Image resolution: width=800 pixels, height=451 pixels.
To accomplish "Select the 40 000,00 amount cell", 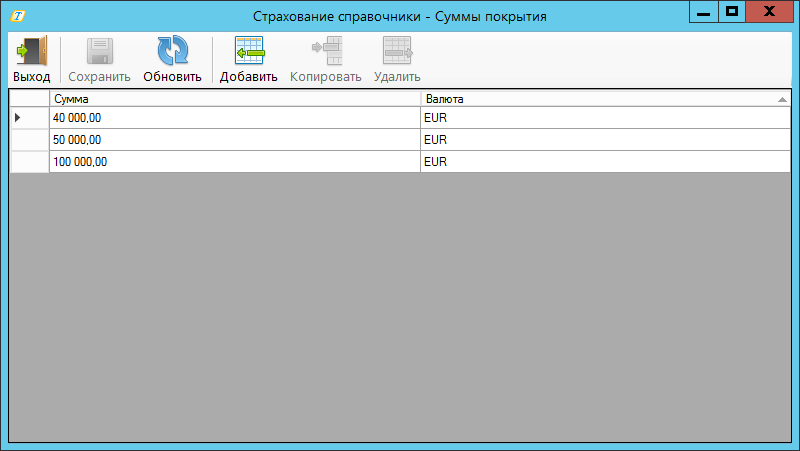I will (x=234, y=118).
